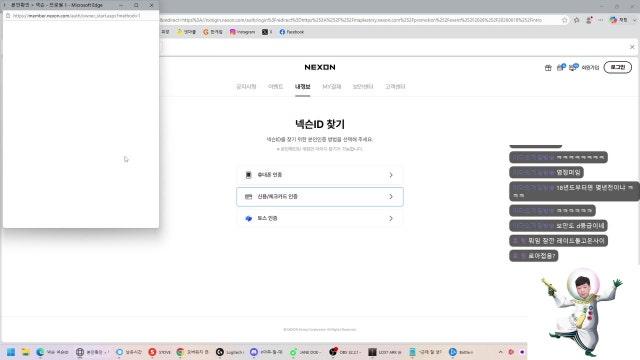The height and width of the screenshot is (360, 640).
Task: Click the NEXON logo
Action: point(320,67)
